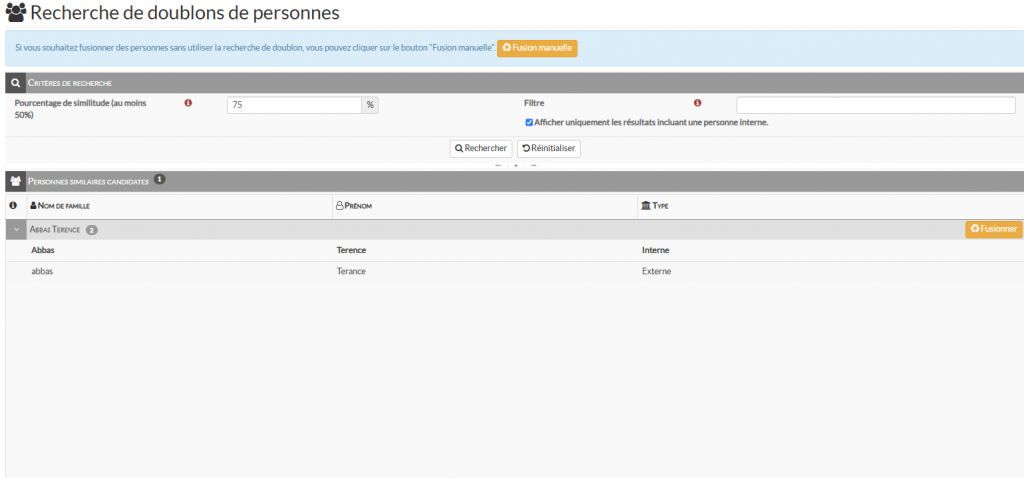Click the Rechercher button
Viewport: 1024px width, 478px height.
point(481,148)
